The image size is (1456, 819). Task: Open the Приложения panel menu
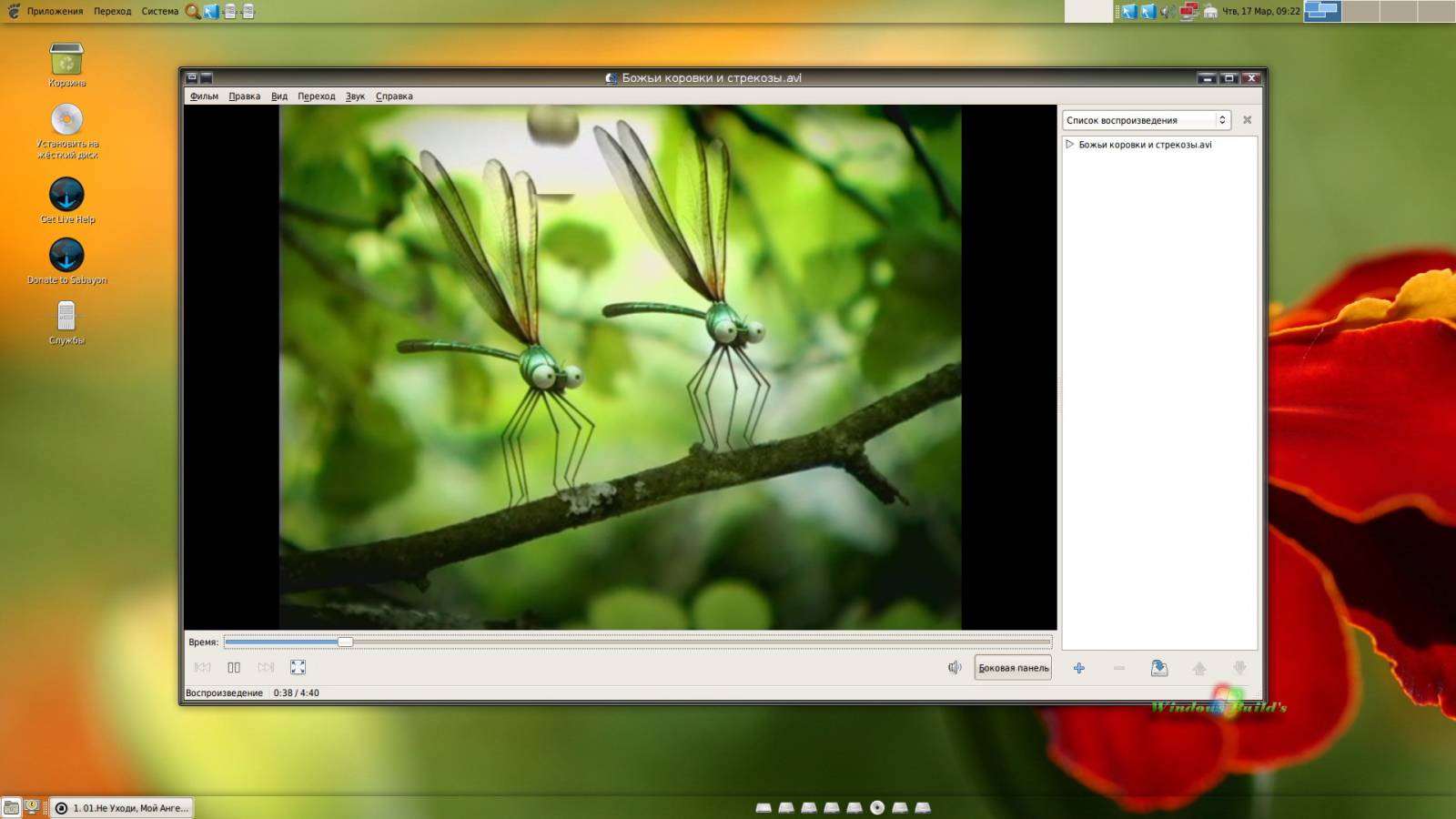(x=55, y=11)
